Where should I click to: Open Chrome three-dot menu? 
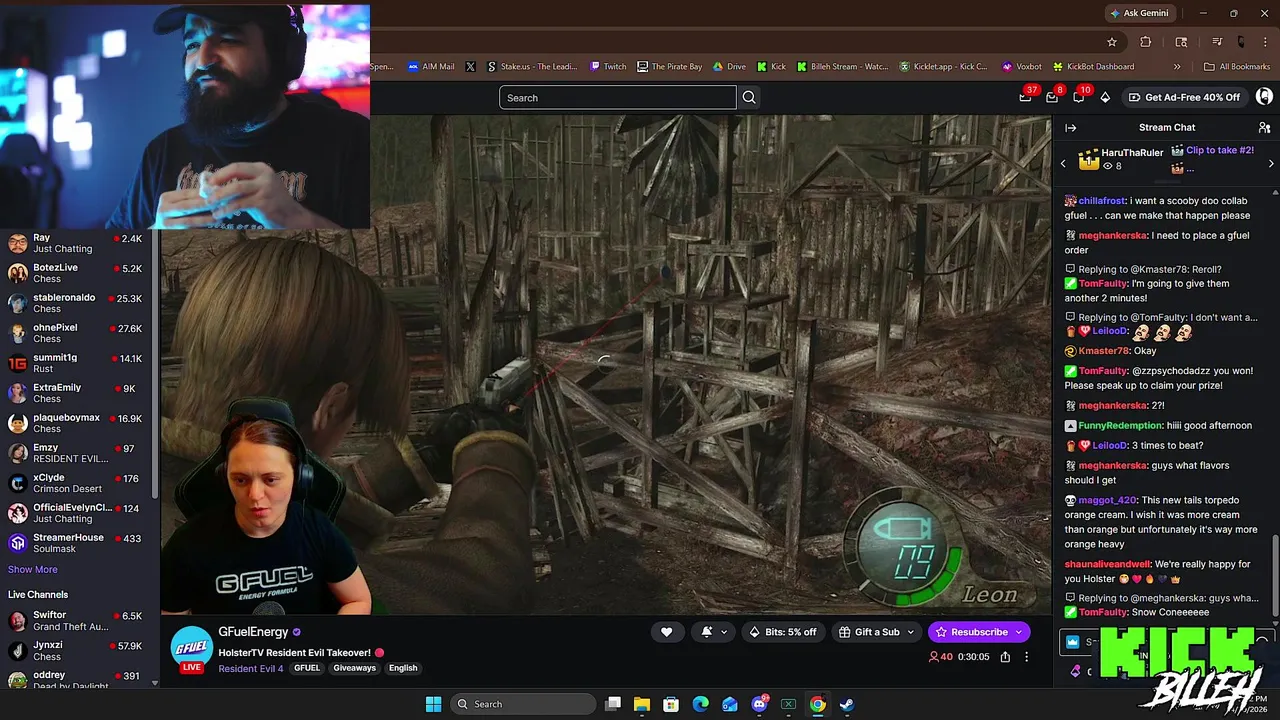pyautogui.click(x=1263, y=42)
